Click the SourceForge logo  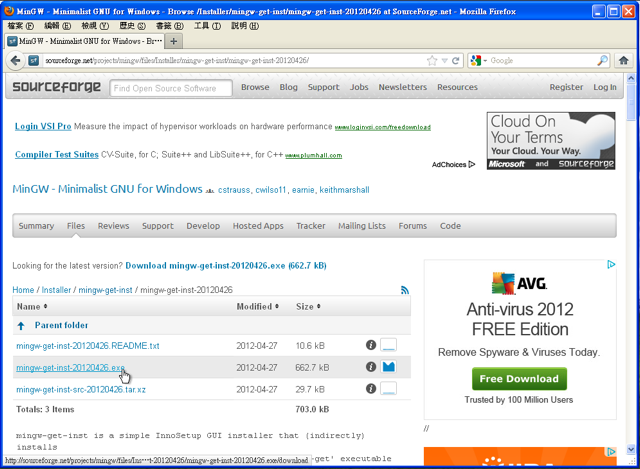[x=56, y=87]
